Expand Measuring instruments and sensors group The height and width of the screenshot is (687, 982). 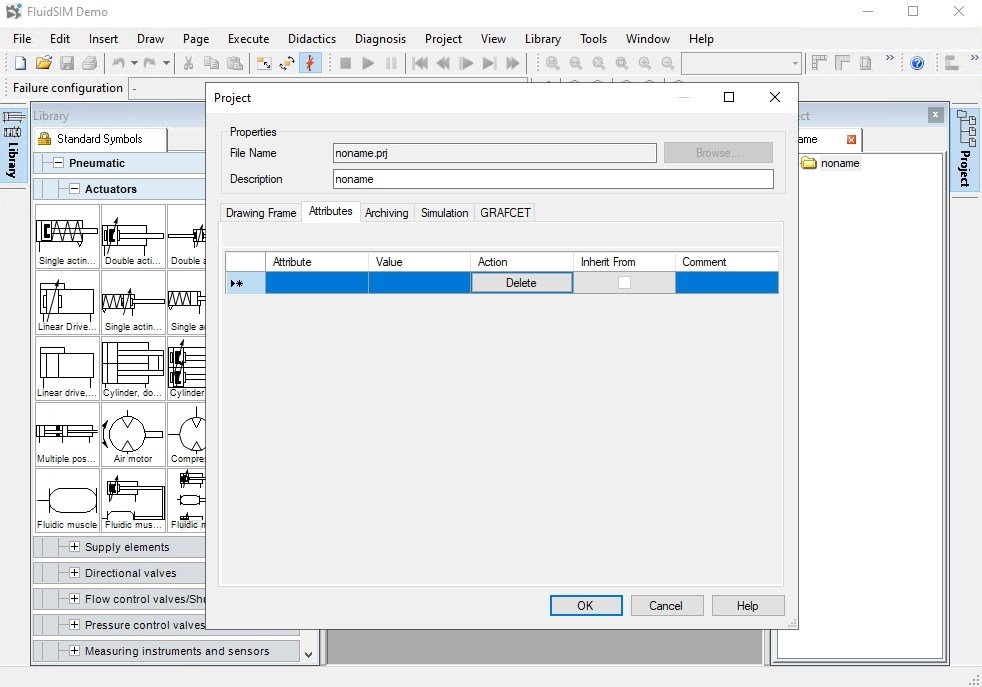(x=74, y=651)
